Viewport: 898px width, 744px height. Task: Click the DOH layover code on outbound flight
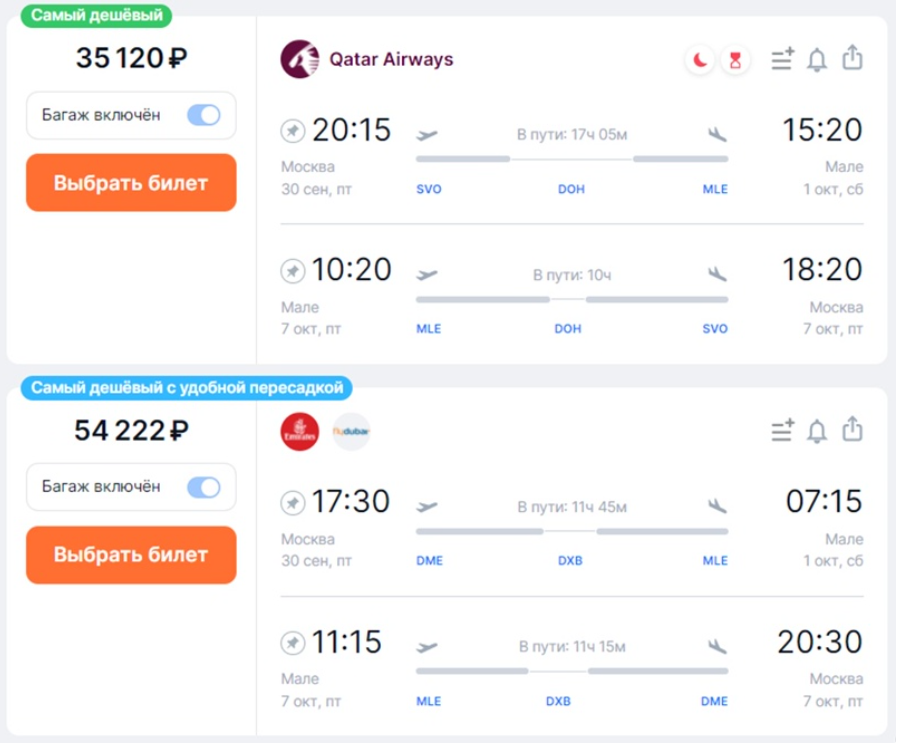(x=571, y=189)
